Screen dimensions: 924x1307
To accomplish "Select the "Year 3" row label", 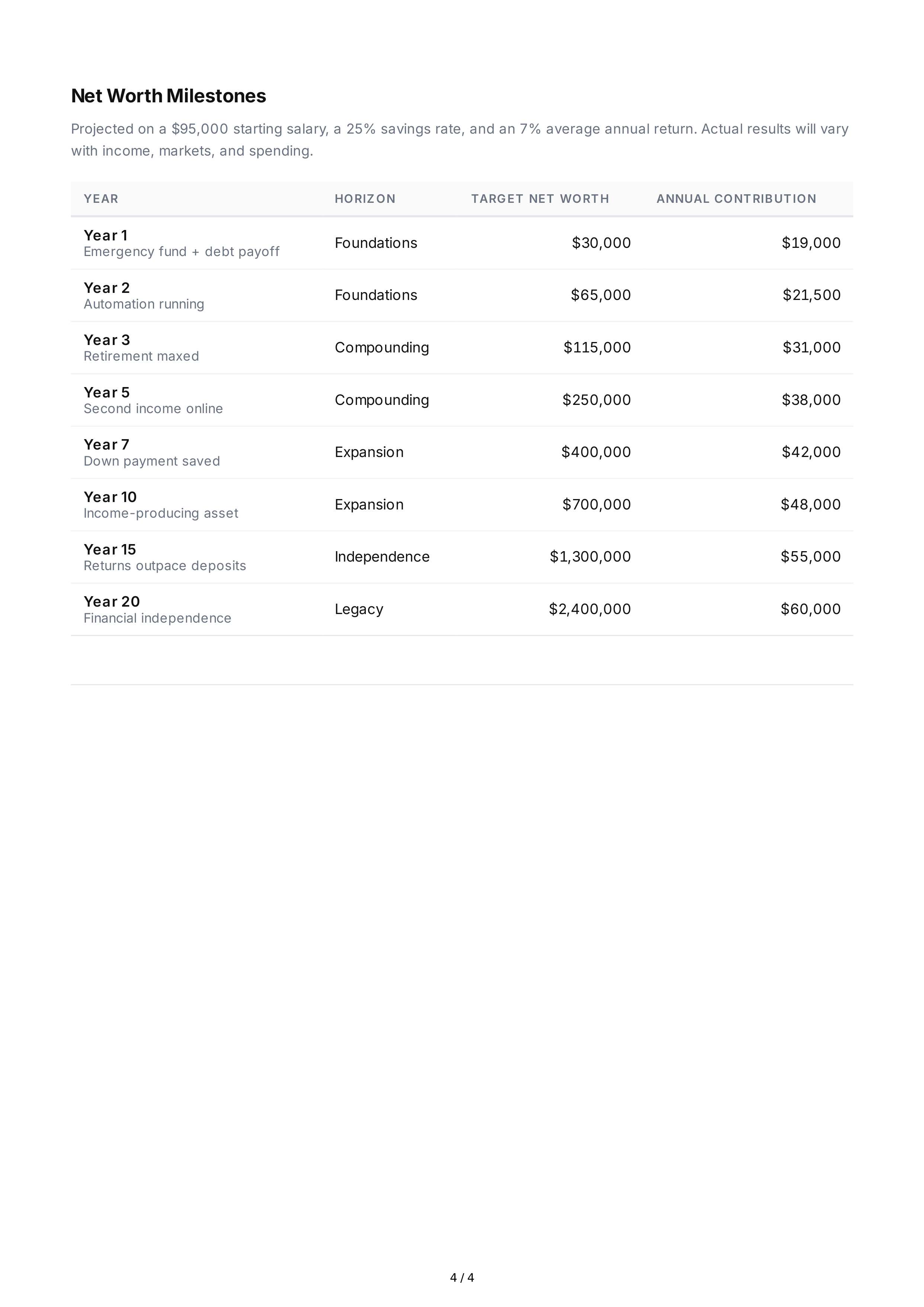I will [x=106, y=340].
